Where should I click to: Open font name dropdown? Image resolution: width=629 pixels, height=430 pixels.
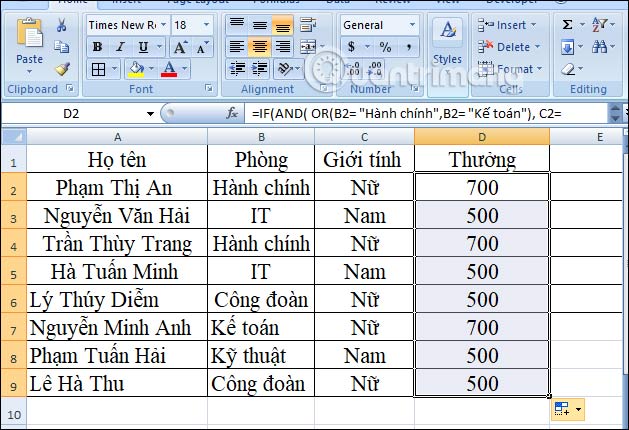(164, 25)
